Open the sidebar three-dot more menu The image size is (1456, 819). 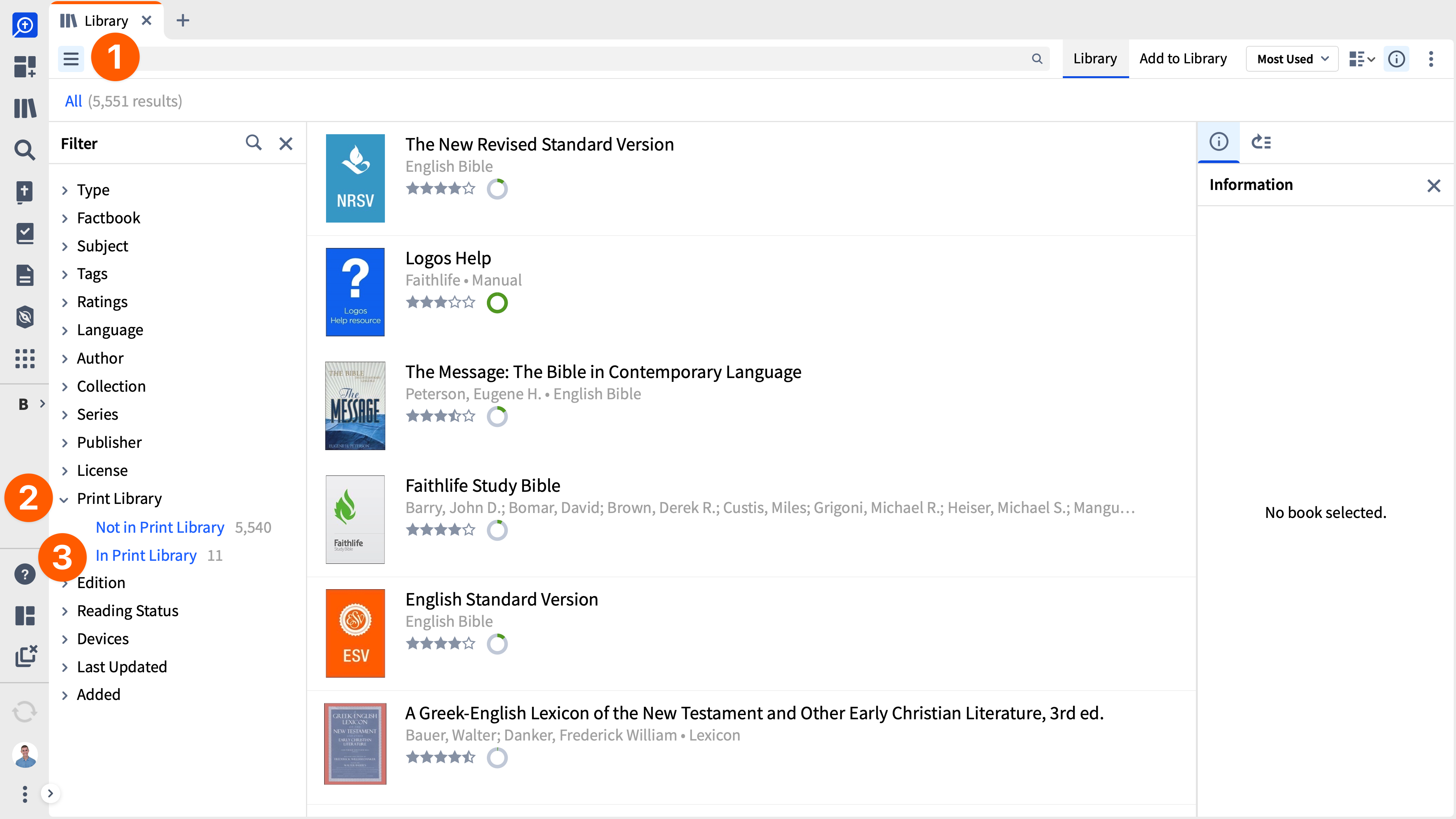click(25, 794)
